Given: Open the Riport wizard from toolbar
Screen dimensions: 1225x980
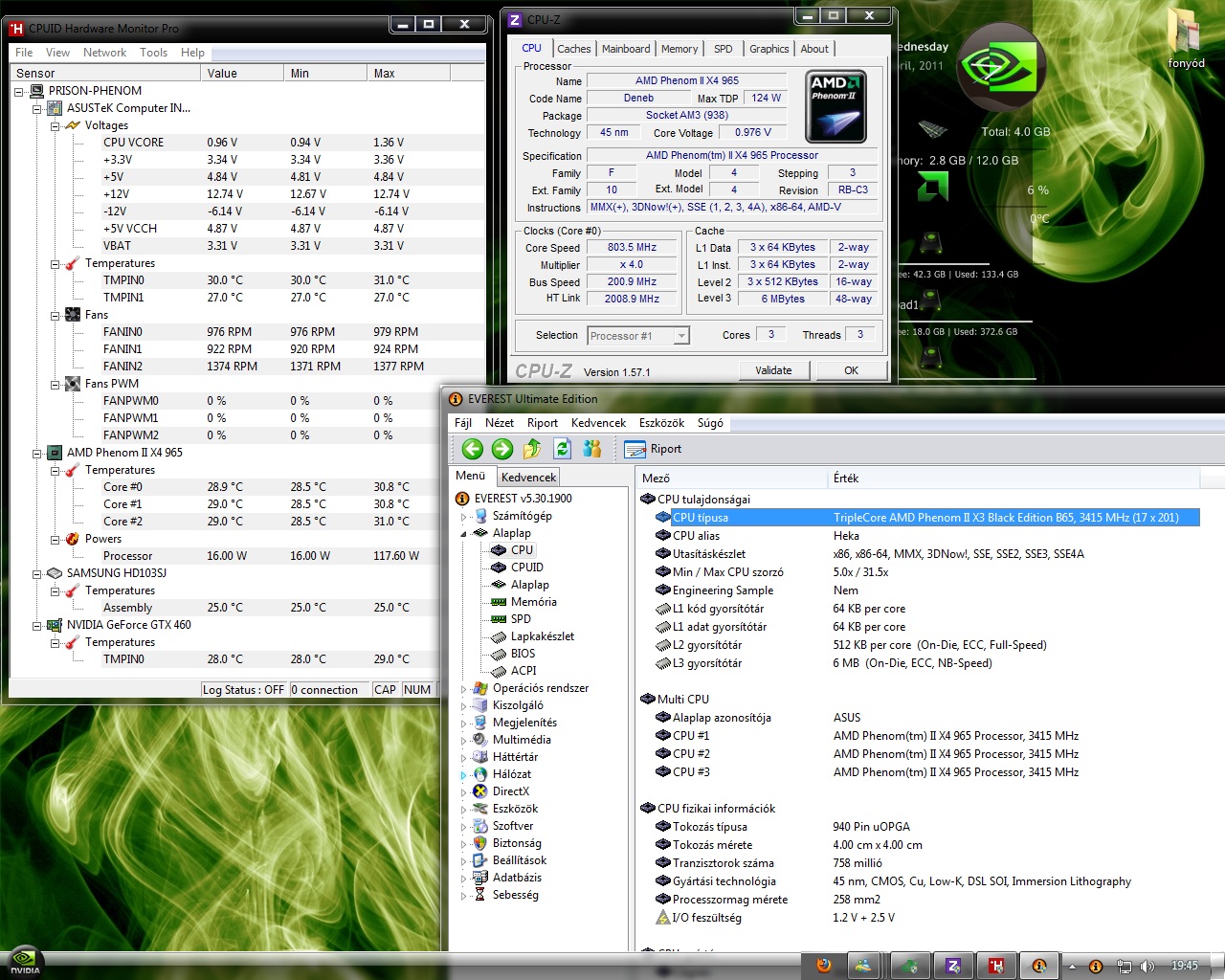Looking at the screenshot, I should coord(653,449).
